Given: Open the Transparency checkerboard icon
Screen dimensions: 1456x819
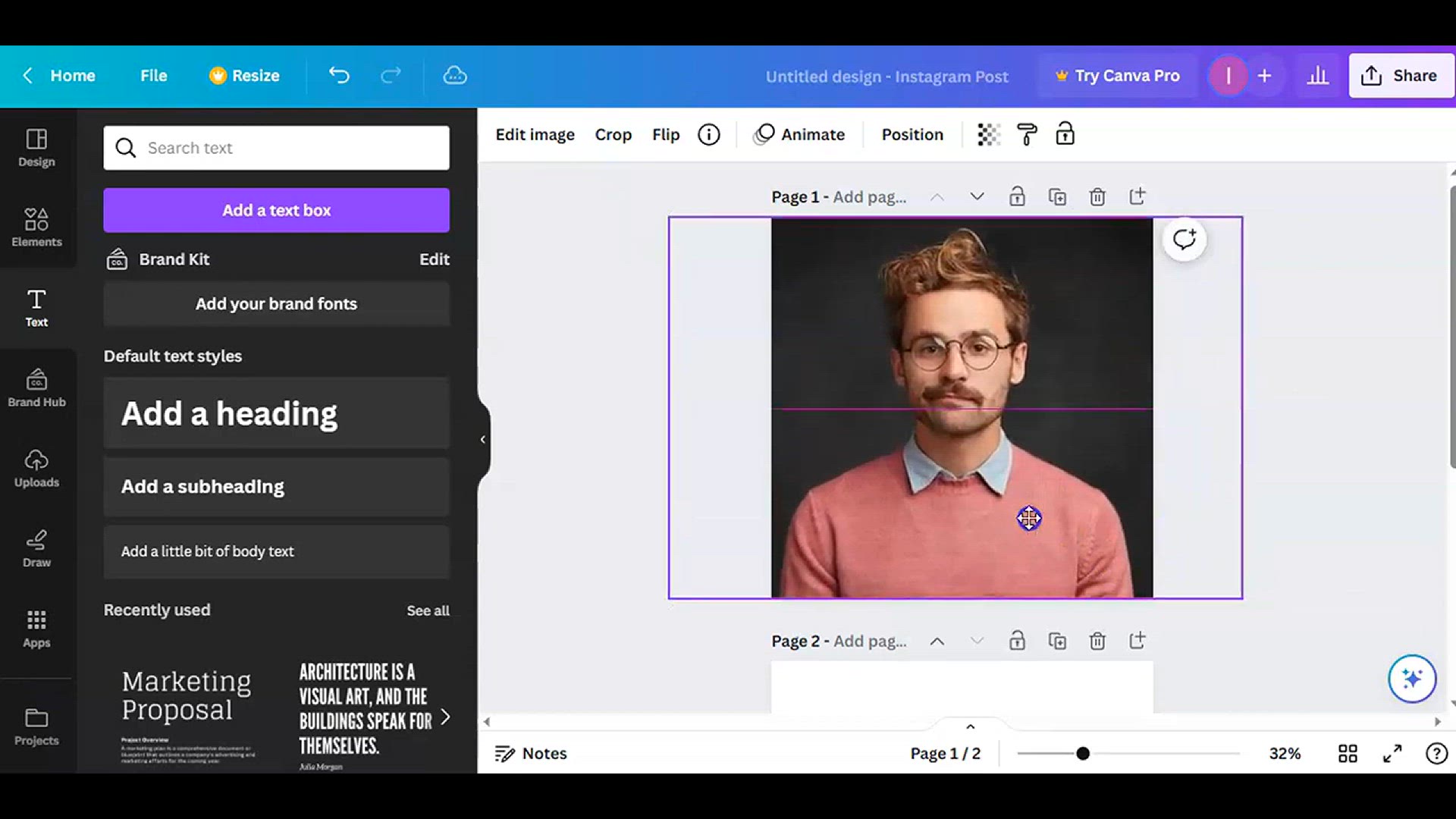Looking at the screenshot, I should (x=989, y=135).
